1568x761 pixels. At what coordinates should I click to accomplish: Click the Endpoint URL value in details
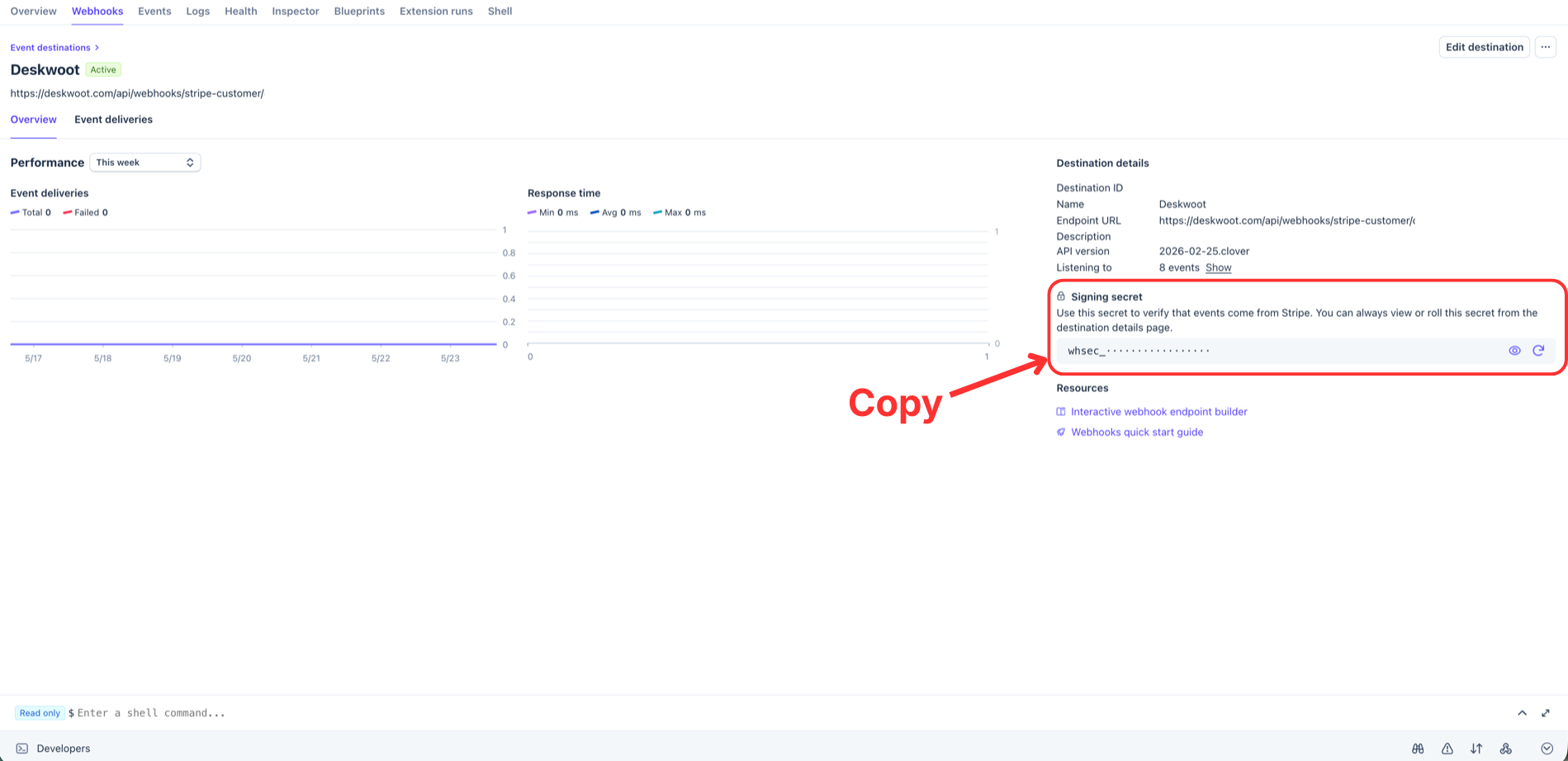[1286, 221]
